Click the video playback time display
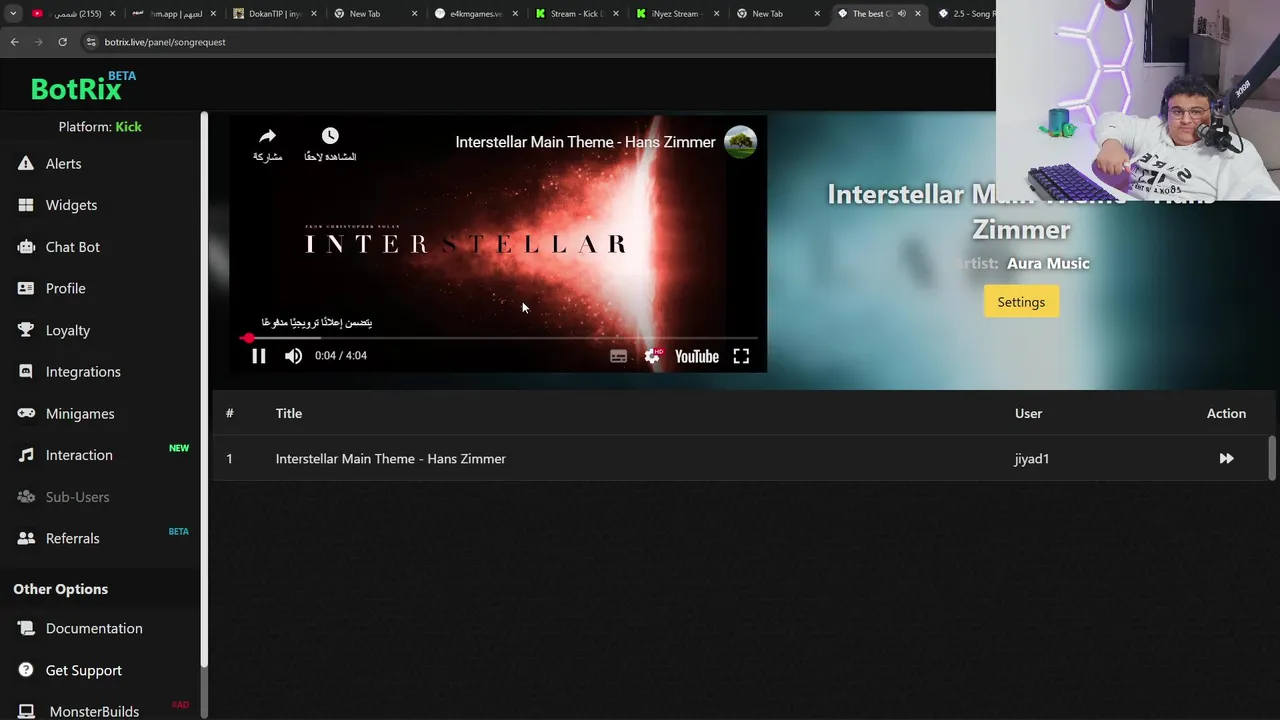Screen dimensions: 1280x720 click(341, 355)
